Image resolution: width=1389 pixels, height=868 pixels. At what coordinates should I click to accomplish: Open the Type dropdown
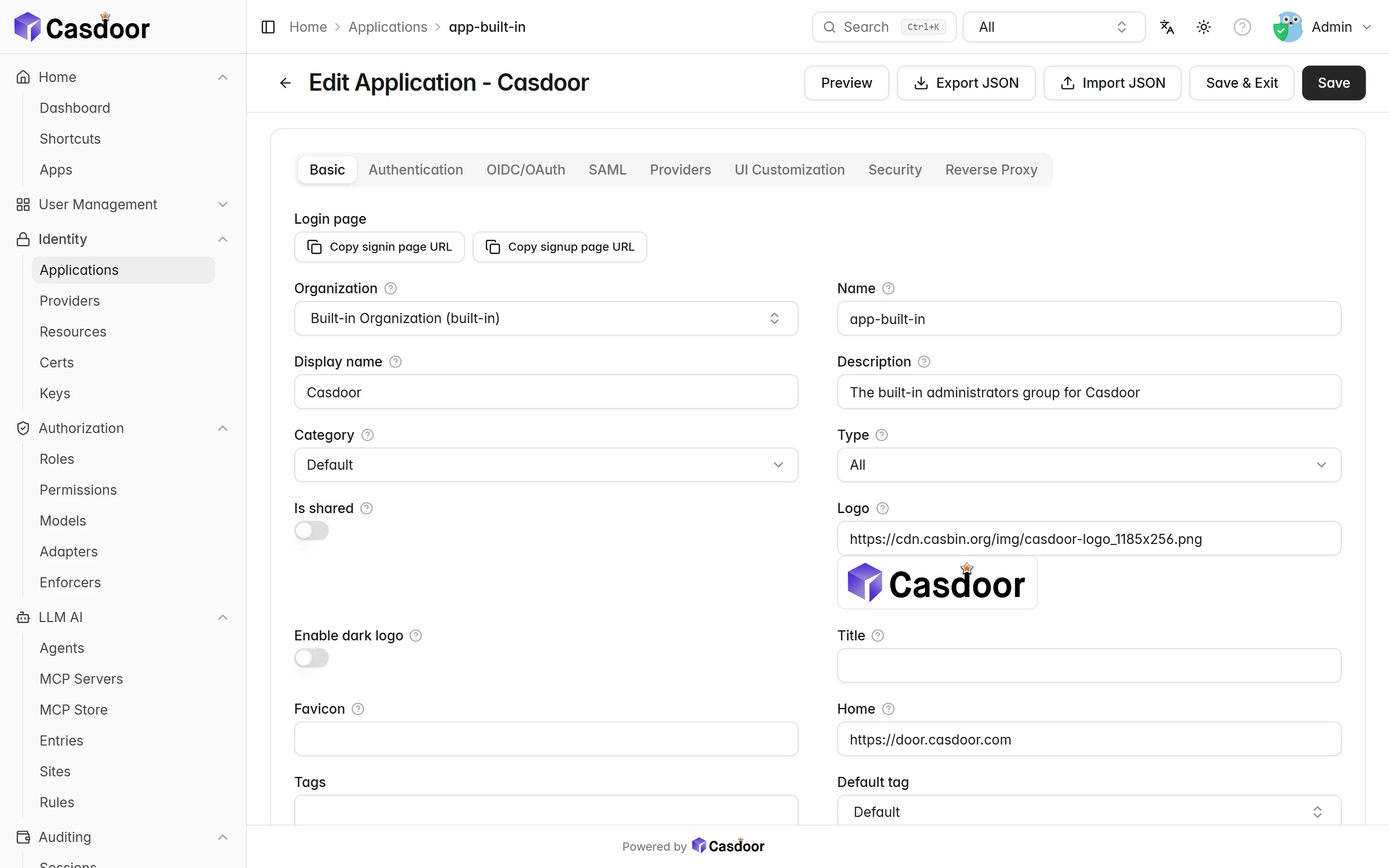click(1089, 465)
